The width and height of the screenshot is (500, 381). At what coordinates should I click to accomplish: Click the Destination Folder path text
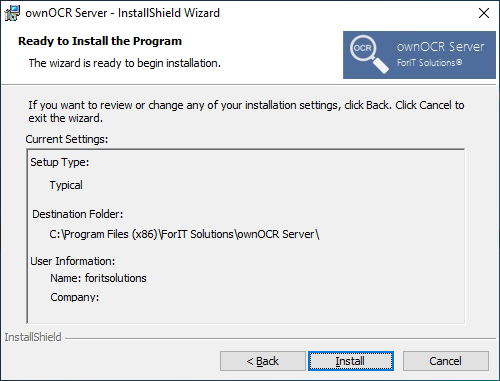pyautogui.click(x=184, y=234)
